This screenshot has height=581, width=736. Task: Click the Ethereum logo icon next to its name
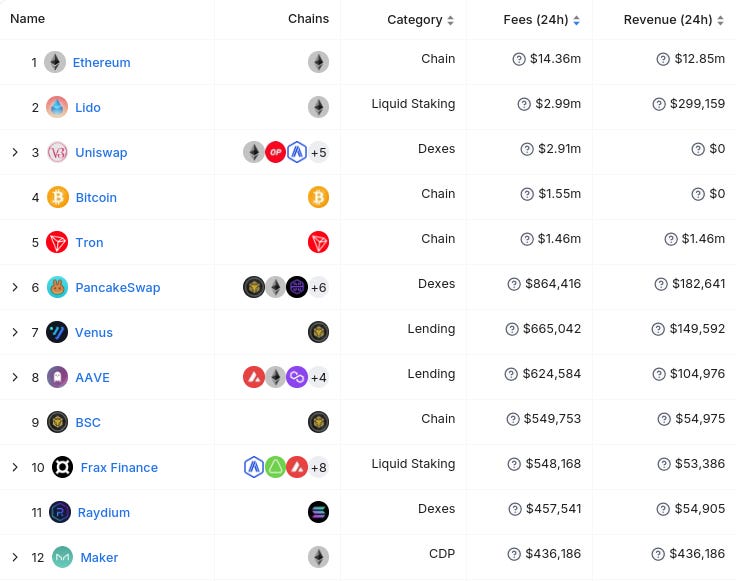[55, 62]
